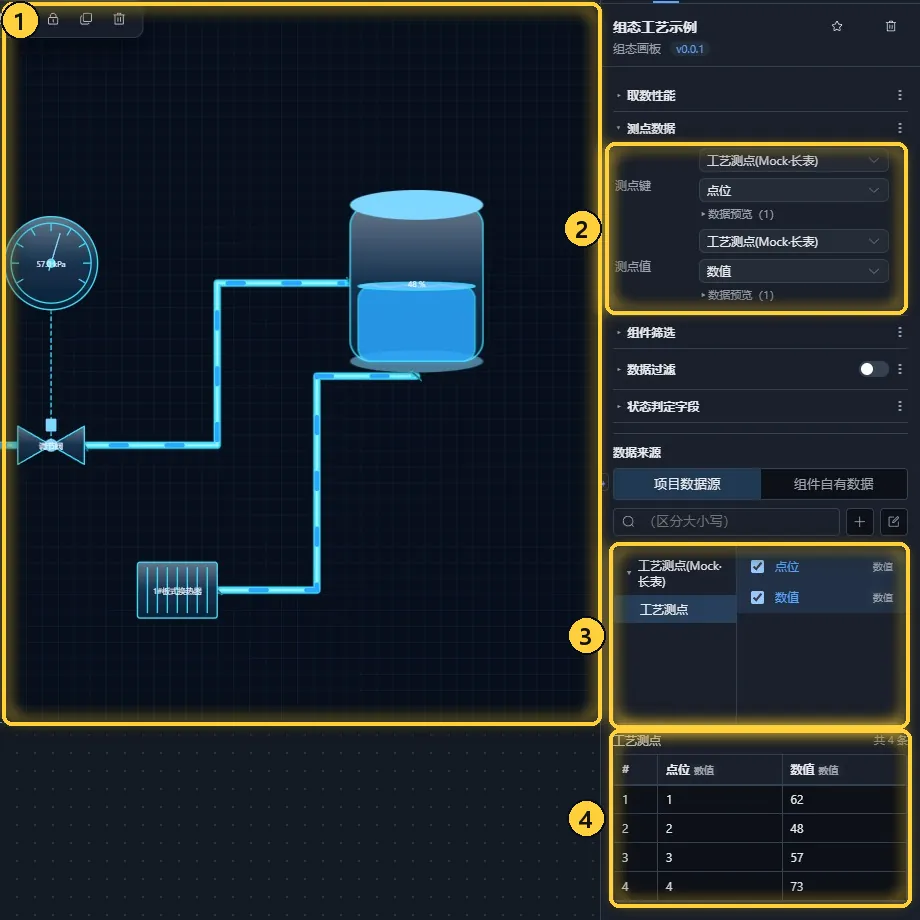Collapse the 工艺测点(Mock-长表) tree node
The height and width of the screenshot is (920, 920).
(629, 573)
